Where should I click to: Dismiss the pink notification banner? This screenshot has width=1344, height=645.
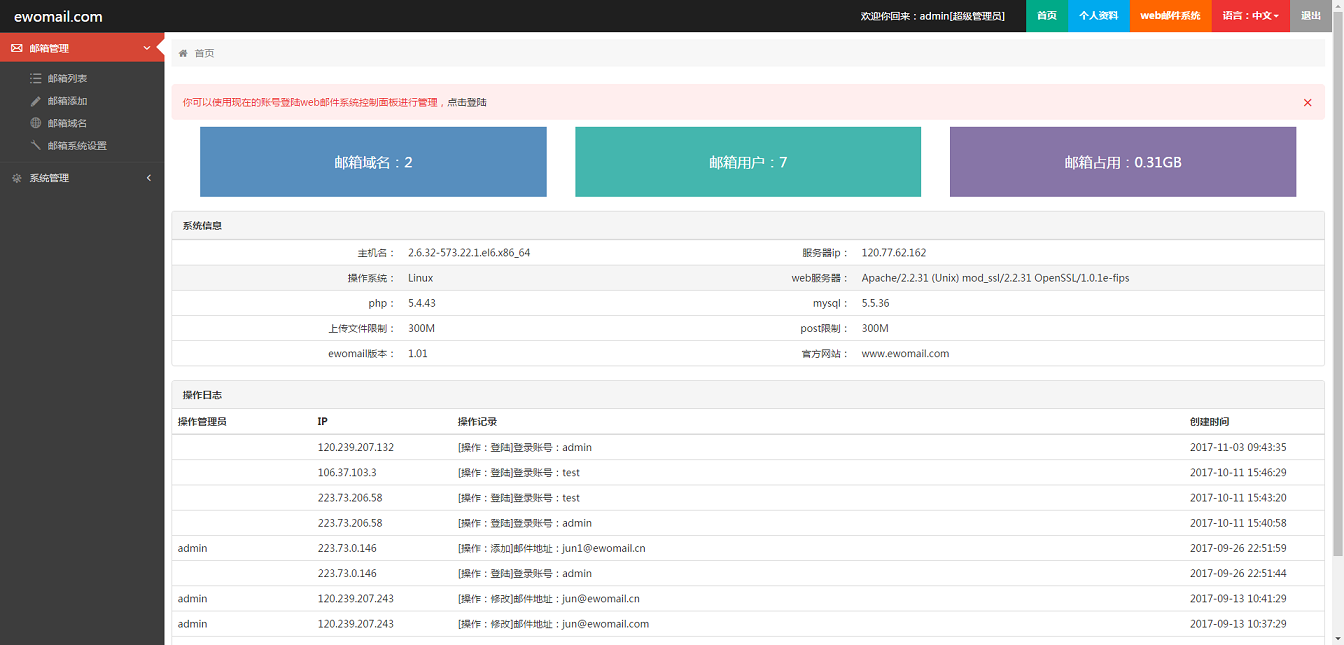pyautogui.click(x=1307, y=102)
